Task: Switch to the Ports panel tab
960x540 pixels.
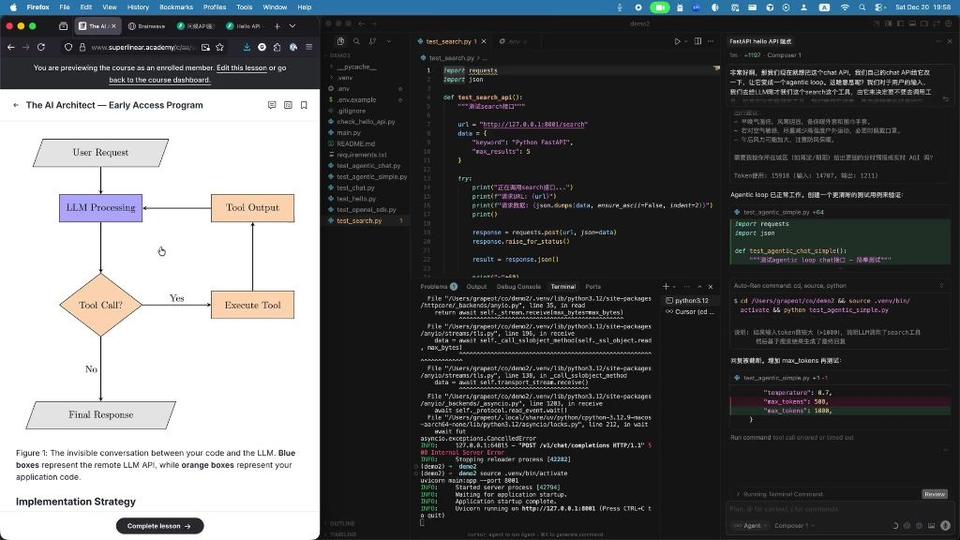Action: [593, 287]
